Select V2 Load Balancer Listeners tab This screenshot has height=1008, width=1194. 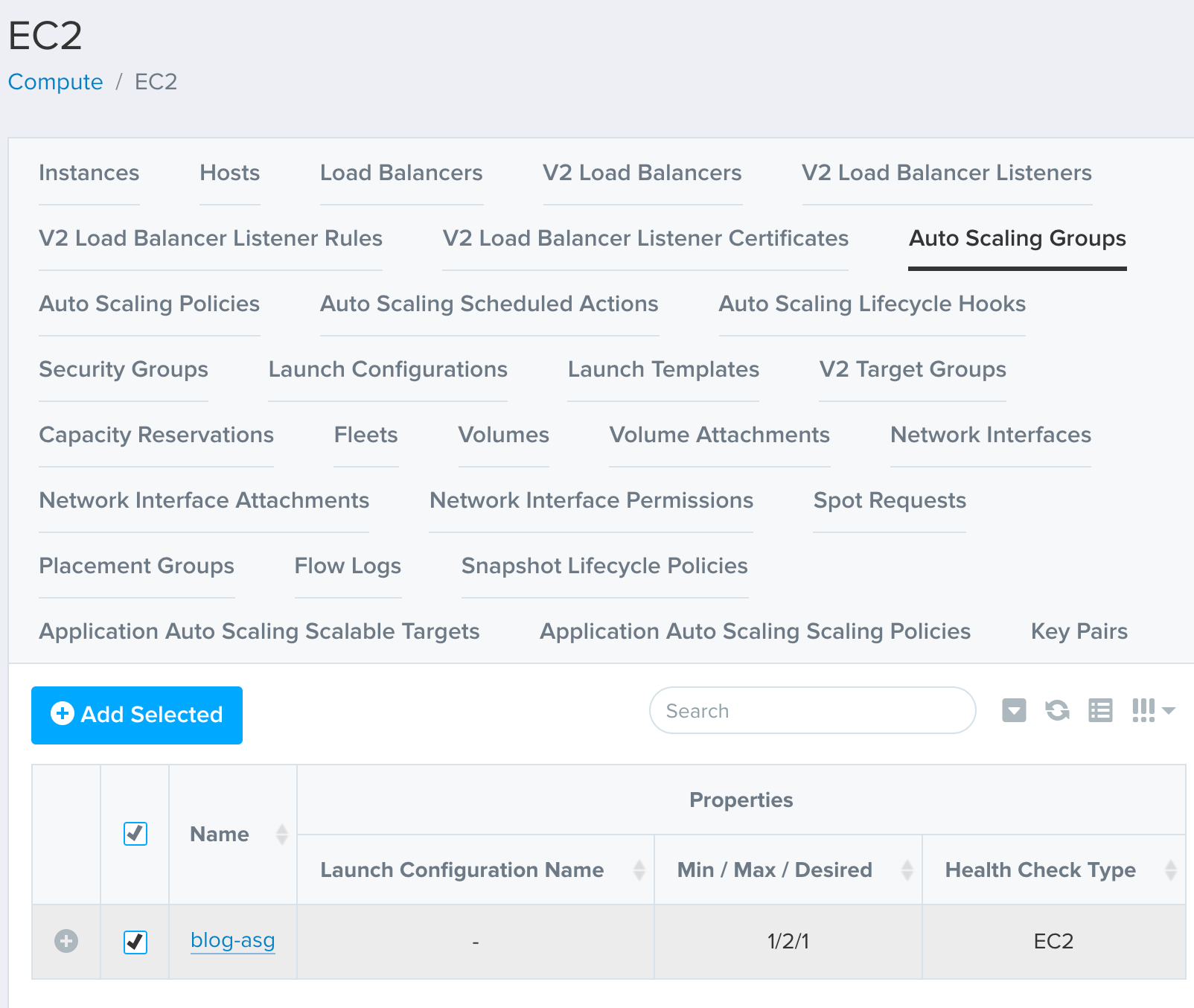[947, 173]
